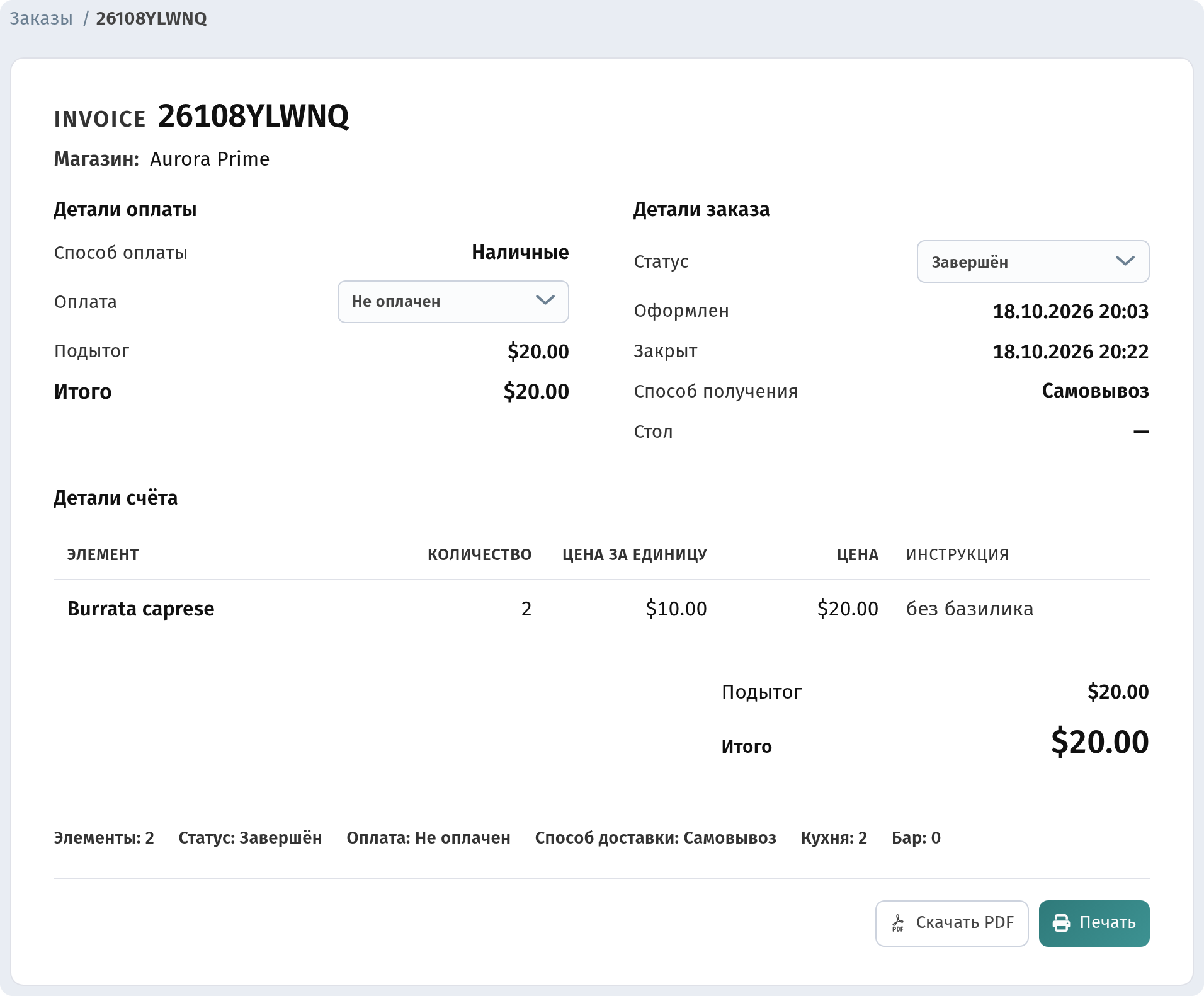Click the Оплата: Не оплачен summary entry
Viewport: 1204px width, 996px height.
click(x=428, y=838)
